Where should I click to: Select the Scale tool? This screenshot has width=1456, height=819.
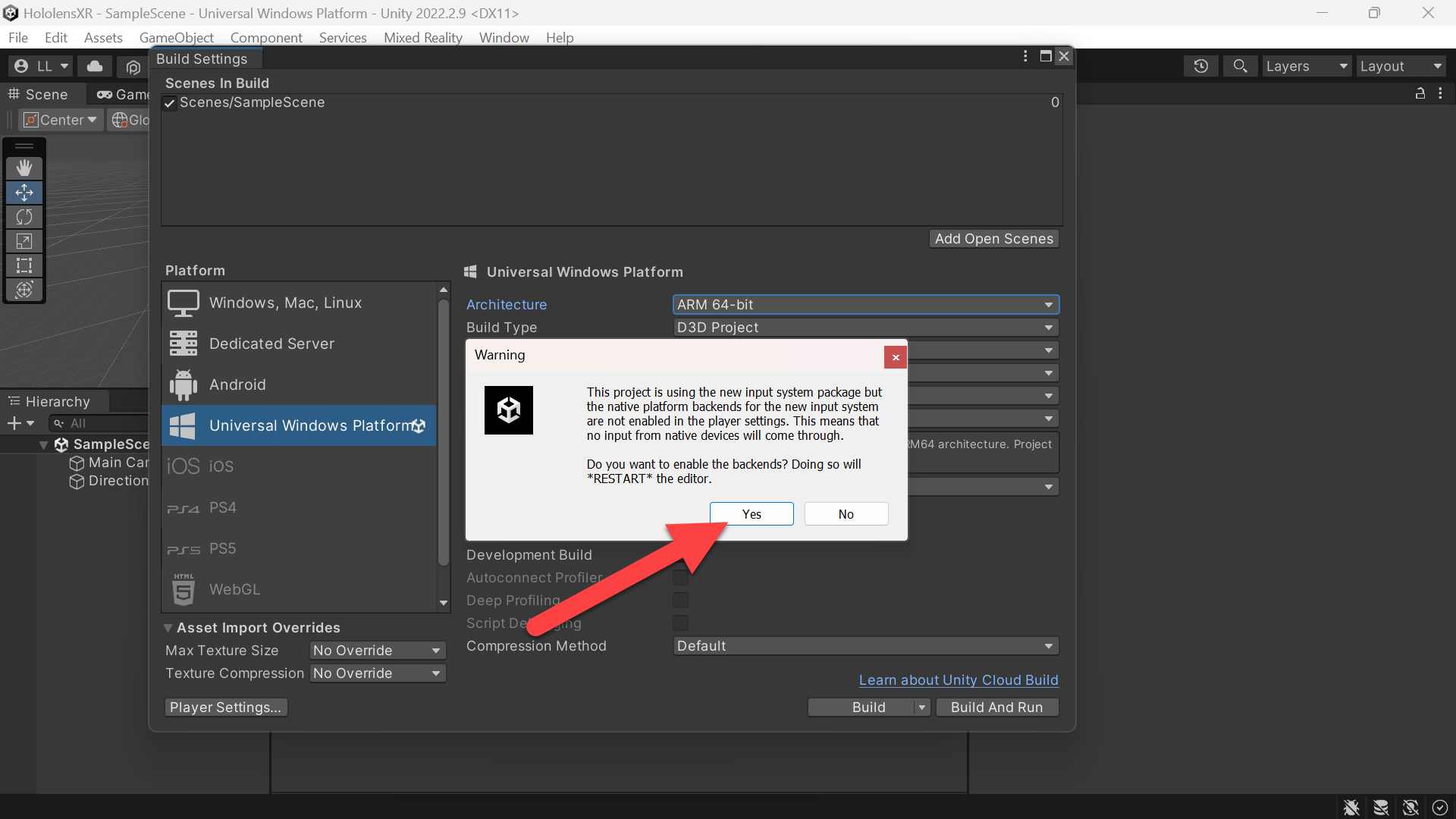point(24,241)
